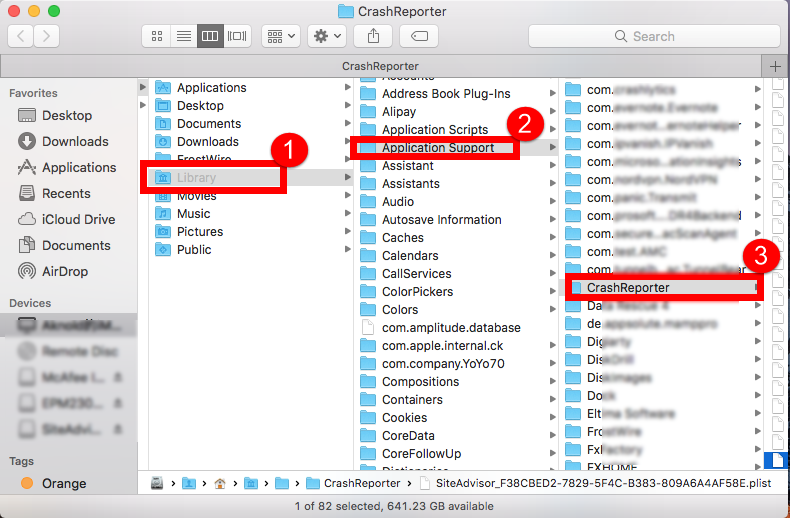The height and width of the screenshot is (518, 790).
Task: Open Downloads in the Favorites sidebar
Action: click(x=75, y=141)
